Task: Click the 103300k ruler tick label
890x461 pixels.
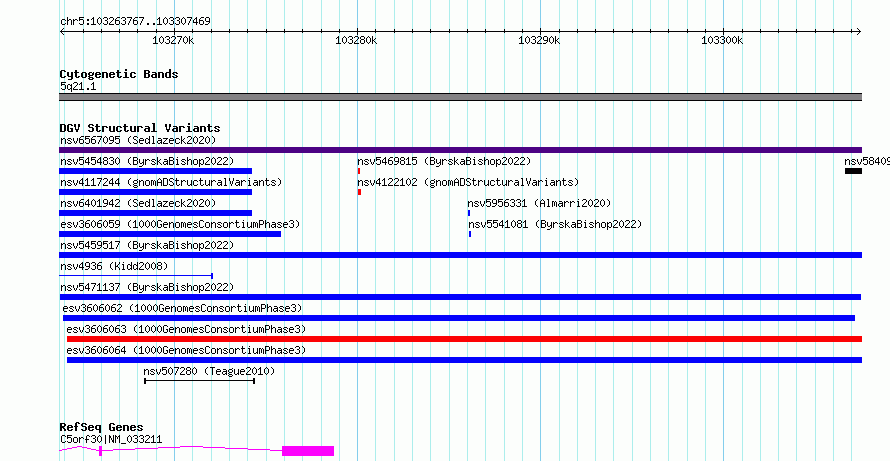Action: tap(723, 40)
